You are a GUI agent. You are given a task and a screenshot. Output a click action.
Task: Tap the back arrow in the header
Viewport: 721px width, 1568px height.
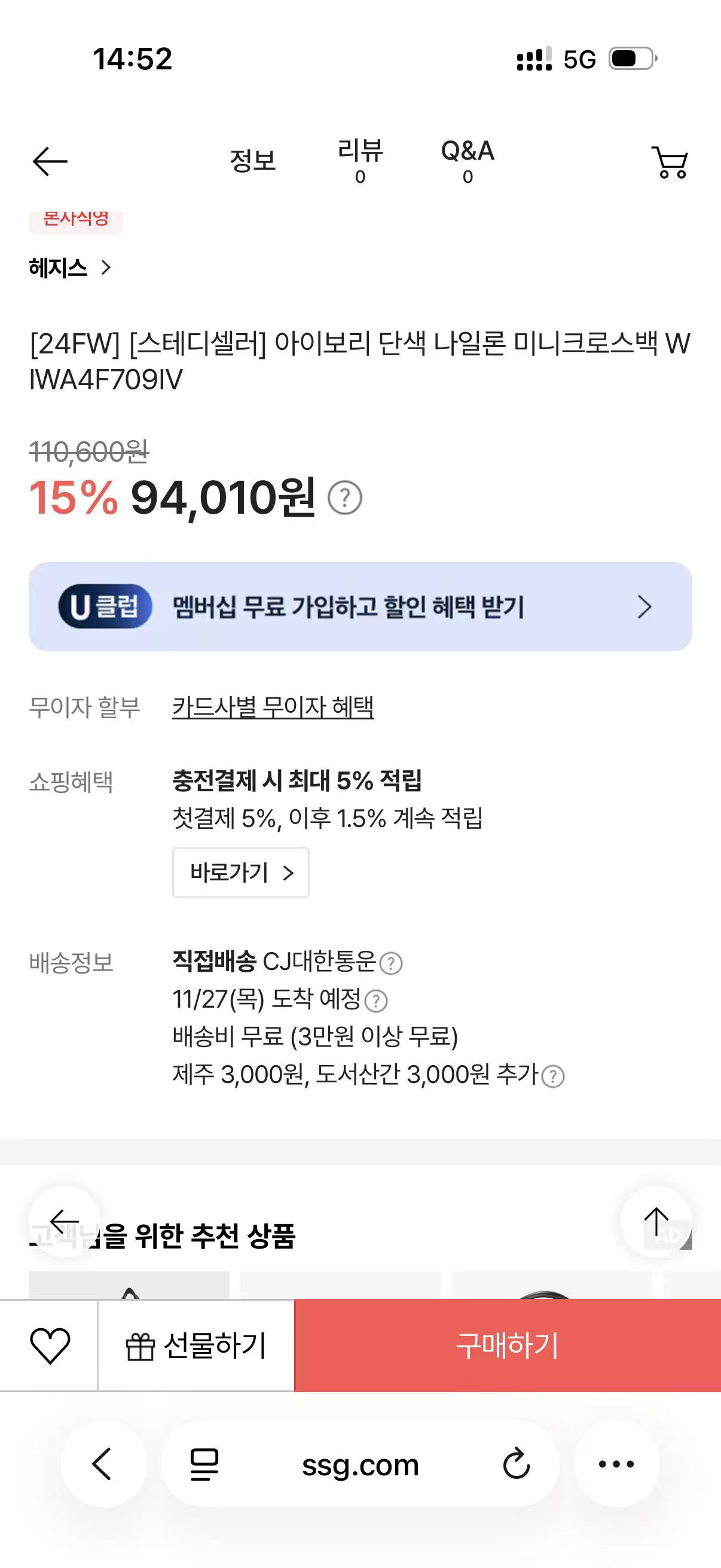click(50, 162)
